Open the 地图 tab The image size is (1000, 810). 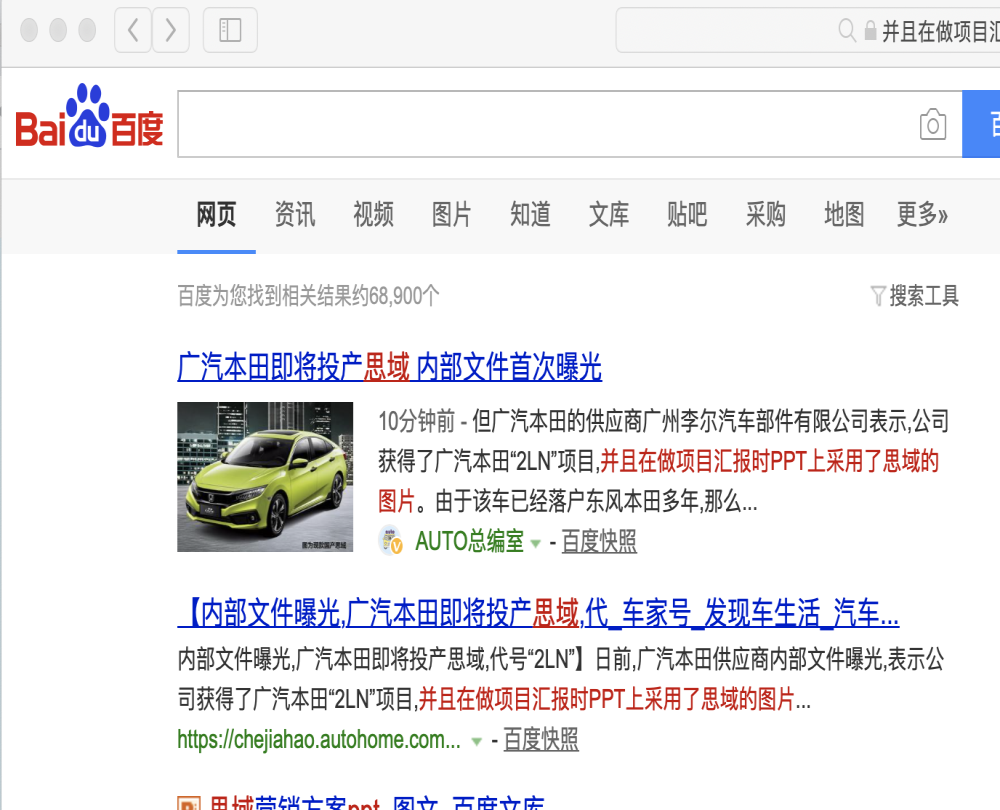point(844,214)
